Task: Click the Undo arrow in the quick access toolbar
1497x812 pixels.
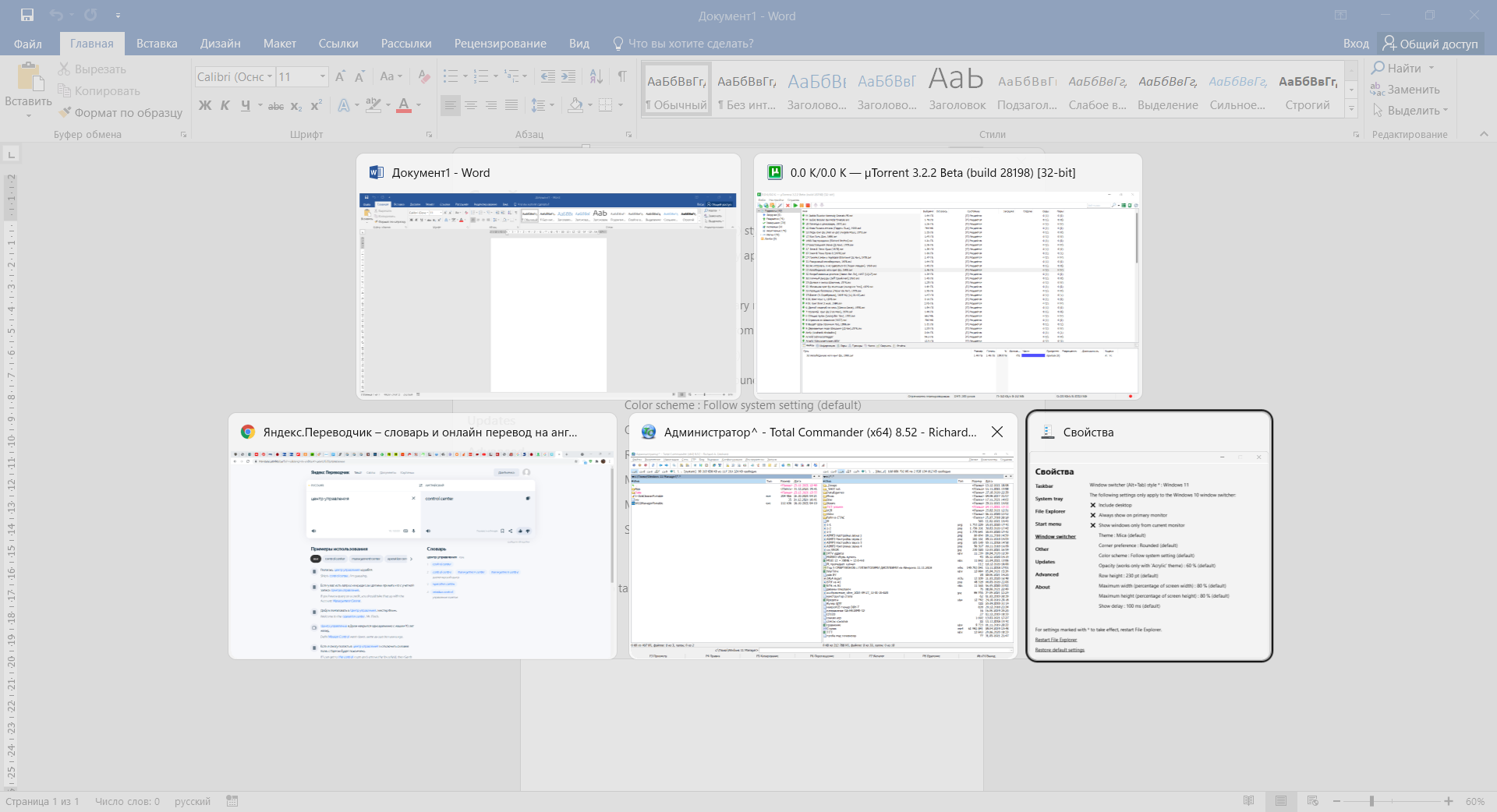Action: (56, 15)
